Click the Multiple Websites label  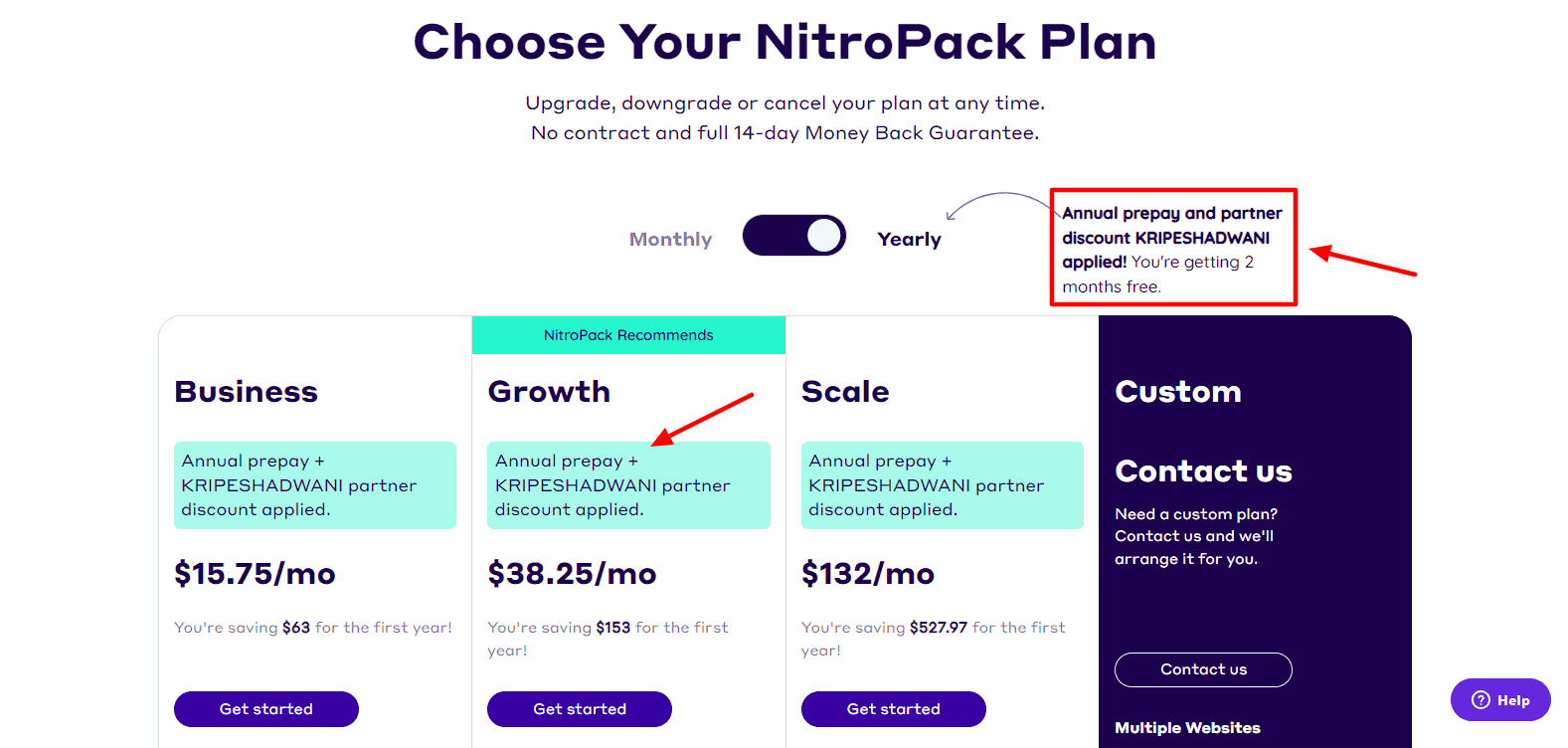tap(1186, 727)
